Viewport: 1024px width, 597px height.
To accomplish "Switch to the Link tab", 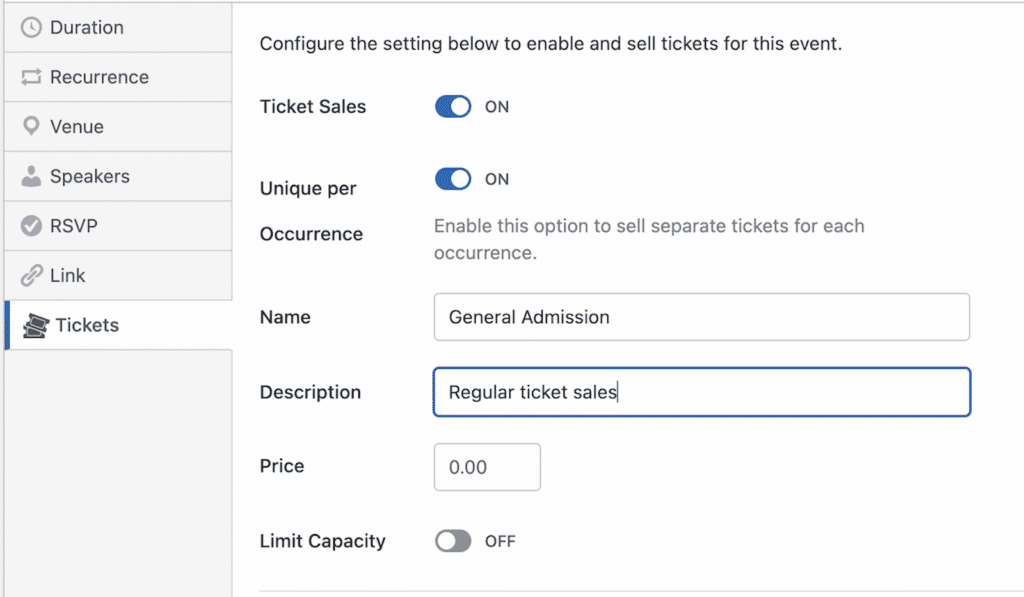I will pos(68,276).
